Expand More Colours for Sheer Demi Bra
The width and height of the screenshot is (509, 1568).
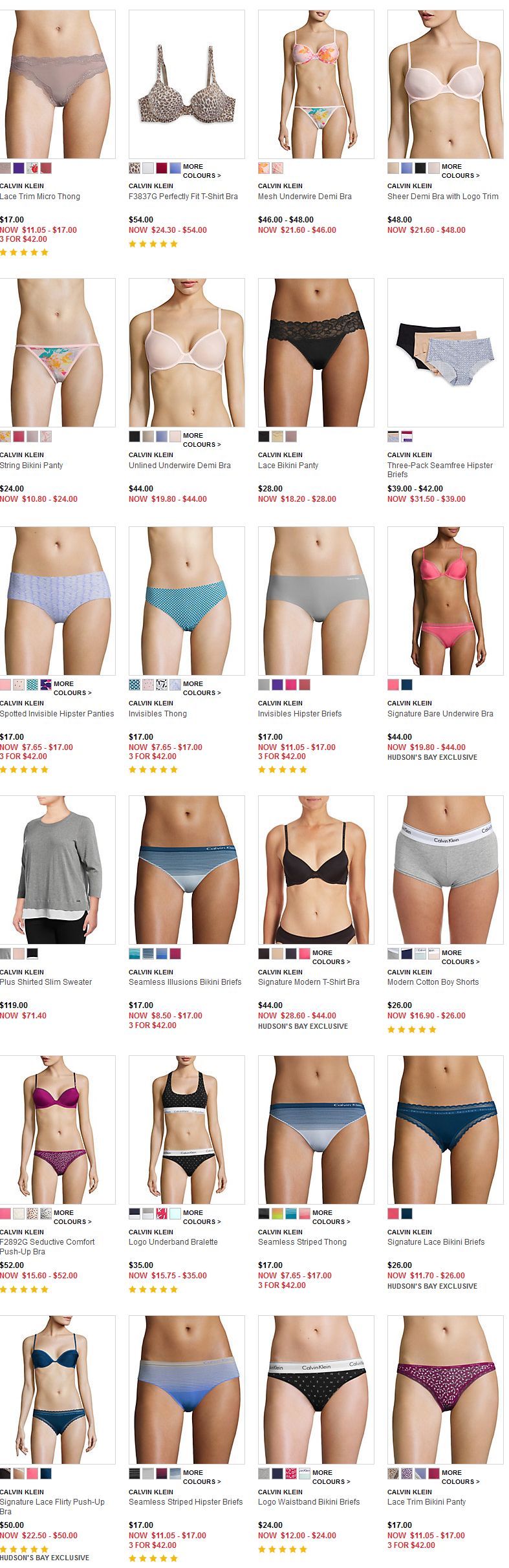(x=460, y=171)
